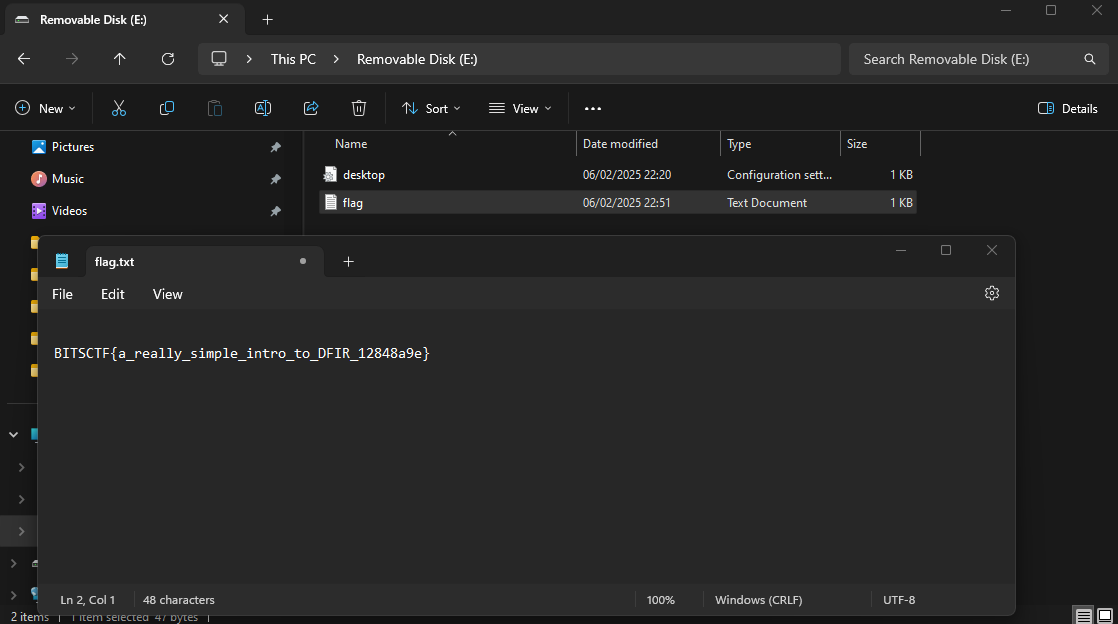This screenshot has width=1118, height=624.
Task: Click the Copy icon in Explorer toolbar
Action: [167, 108]
